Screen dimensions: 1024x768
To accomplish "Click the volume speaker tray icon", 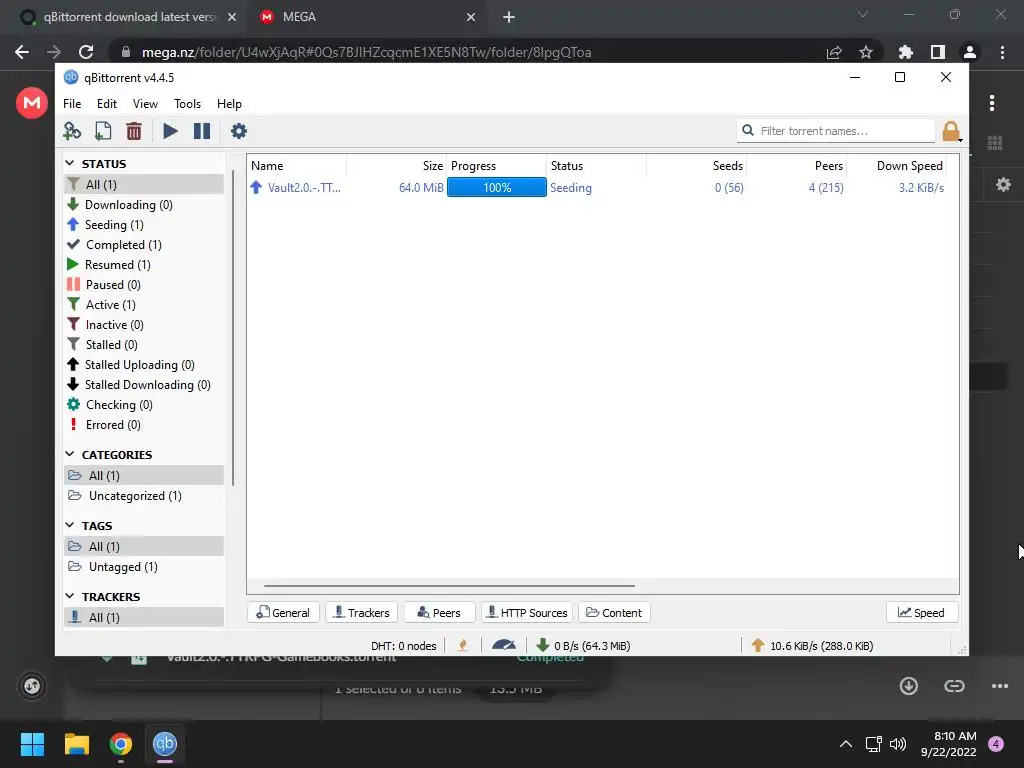I will coord(898,744).
